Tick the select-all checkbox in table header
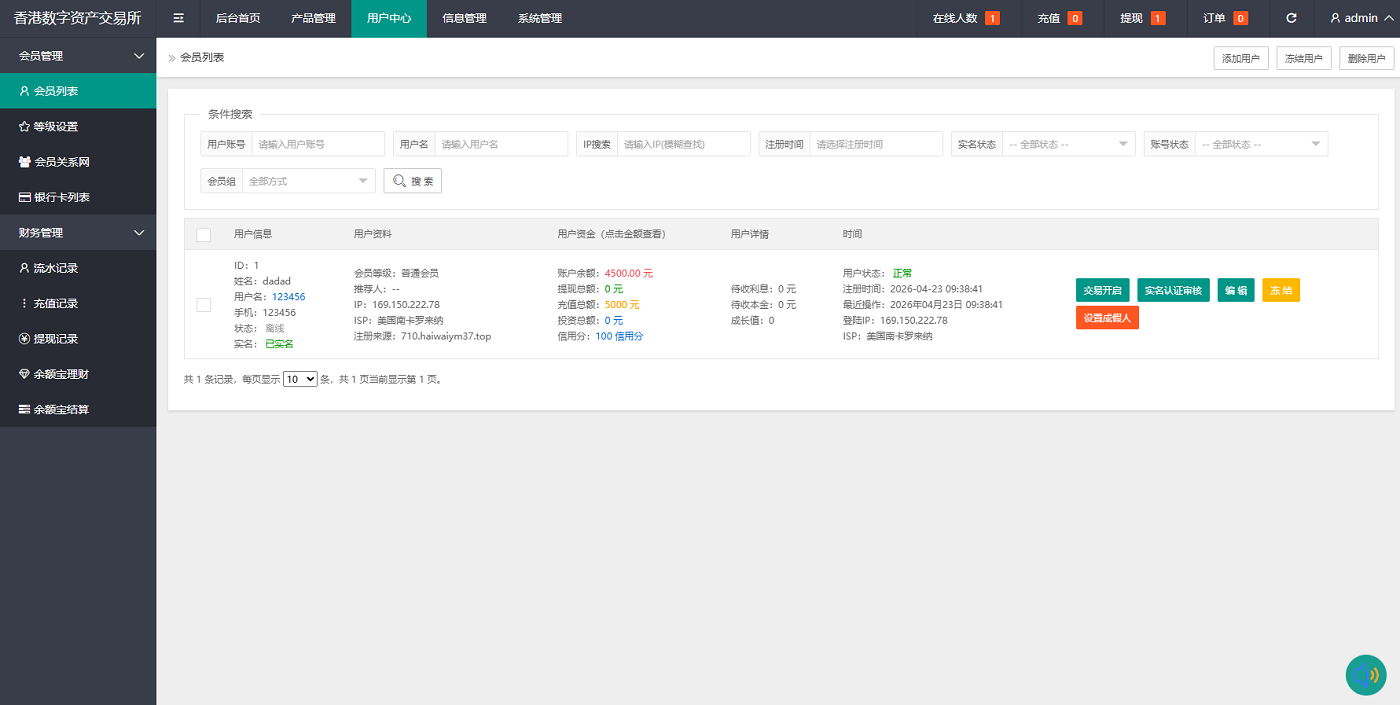 point(204,234)
